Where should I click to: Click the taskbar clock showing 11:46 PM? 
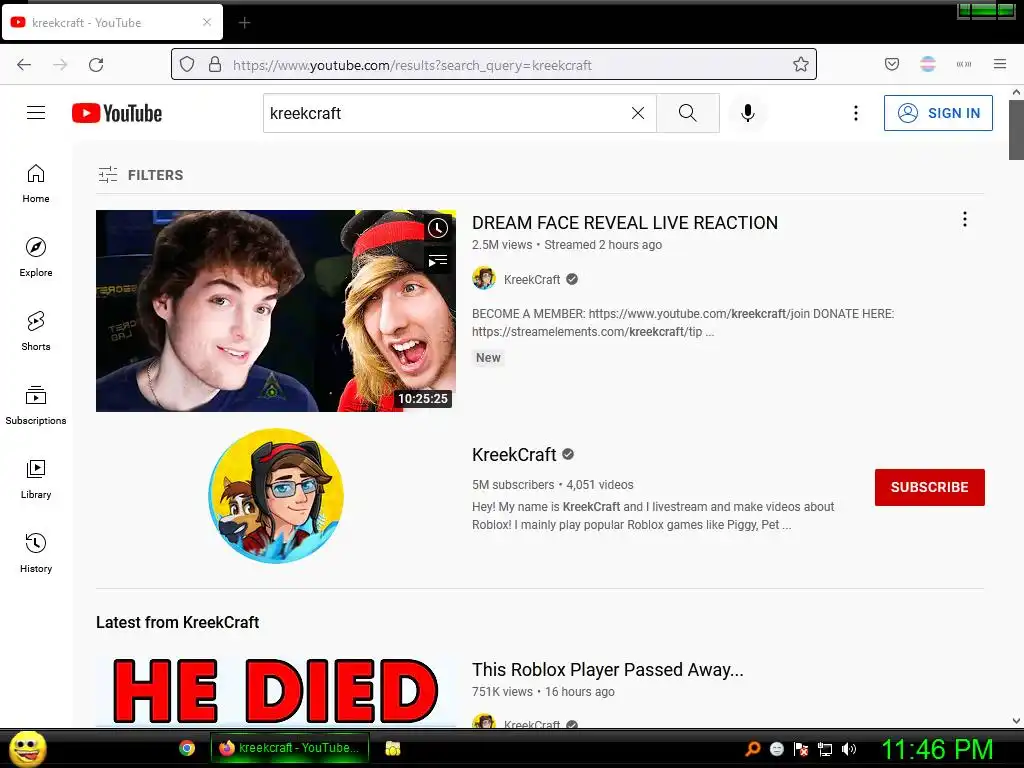tap(937, 749)
